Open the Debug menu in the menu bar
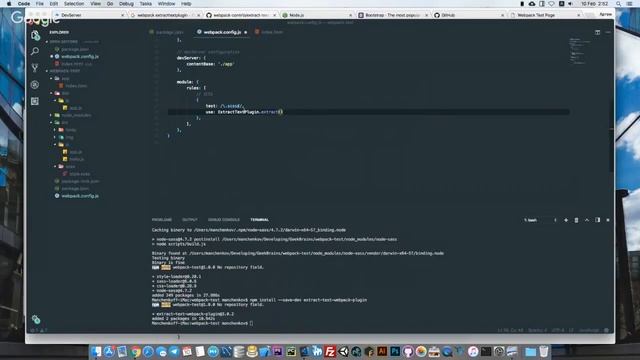 (126, 4)
